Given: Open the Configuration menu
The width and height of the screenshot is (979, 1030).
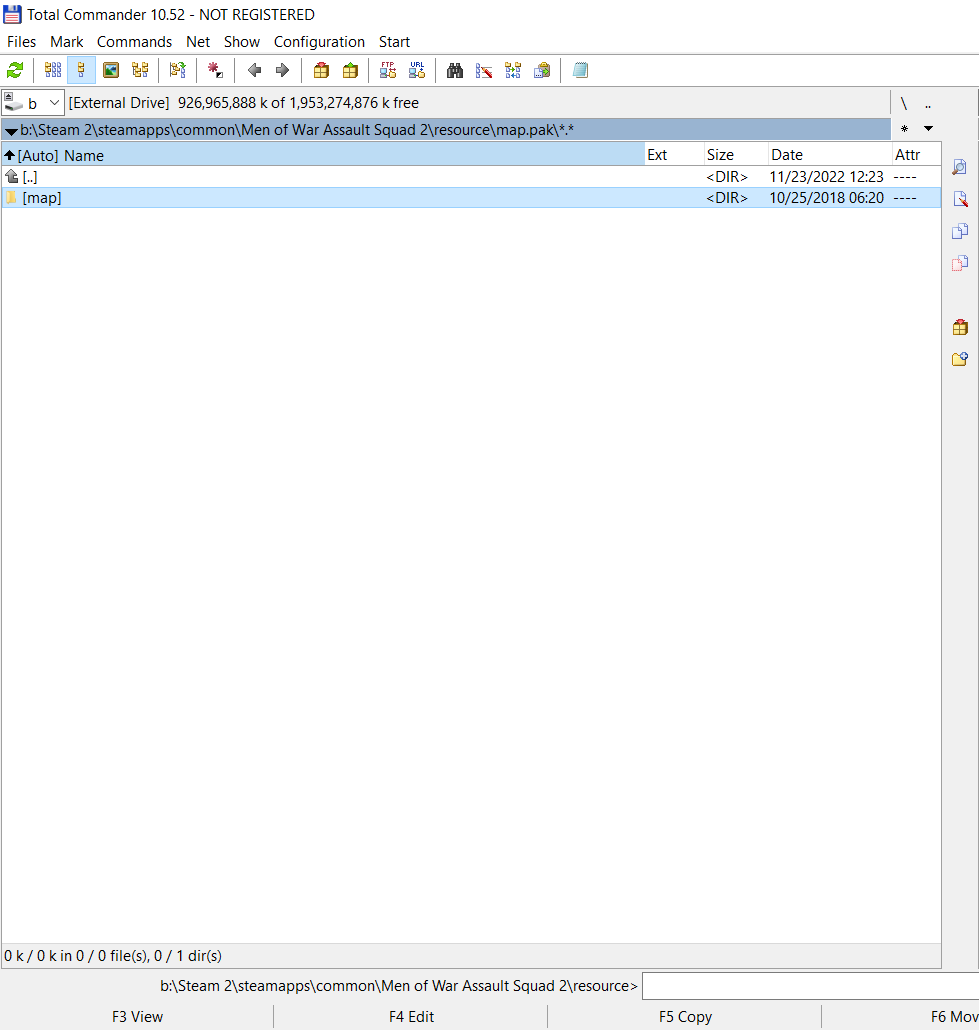Looking at the screenshot, I should [319, 41].
